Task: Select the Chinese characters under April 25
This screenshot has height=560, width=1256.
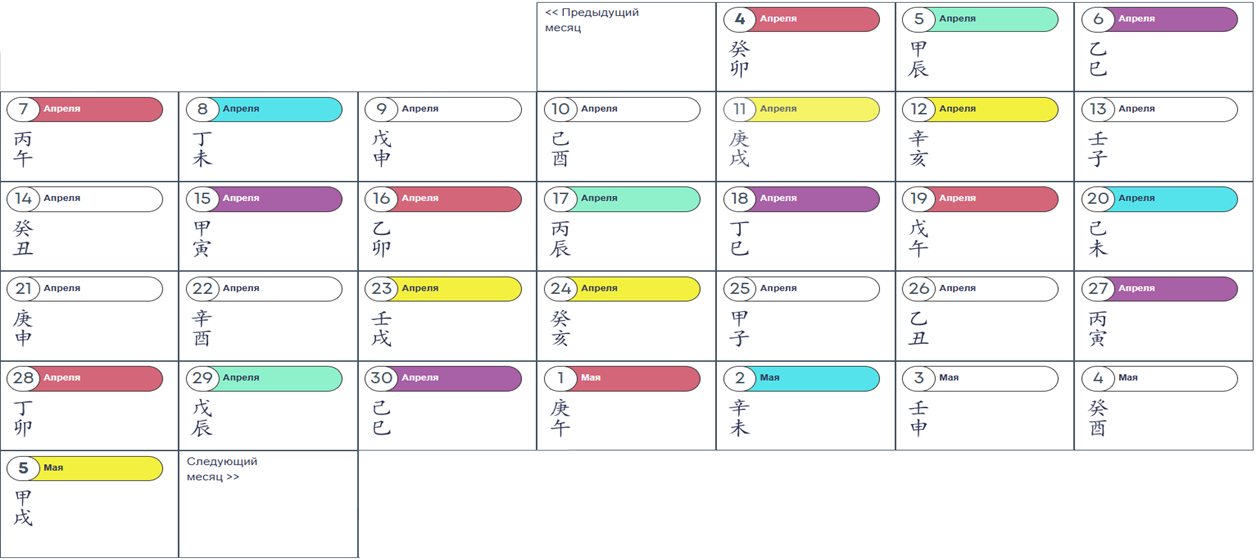Action: click(x=739, y=328)
